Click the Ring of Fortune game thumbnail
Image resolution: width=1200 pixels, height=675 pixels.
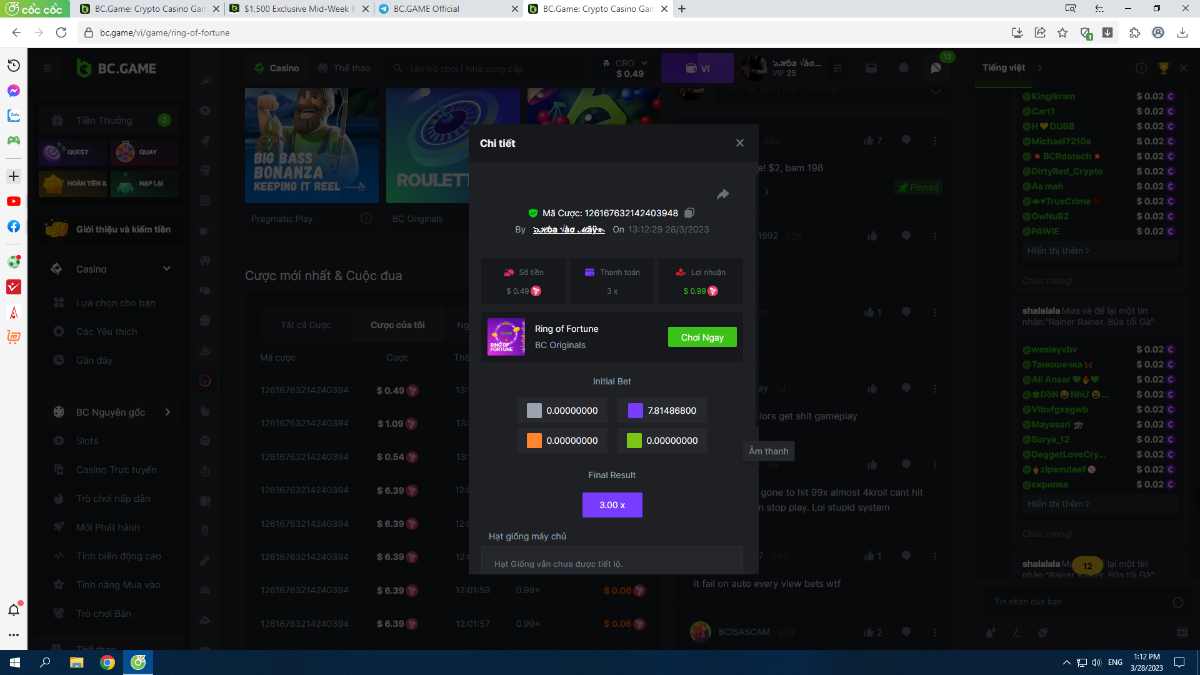[506, 337]
